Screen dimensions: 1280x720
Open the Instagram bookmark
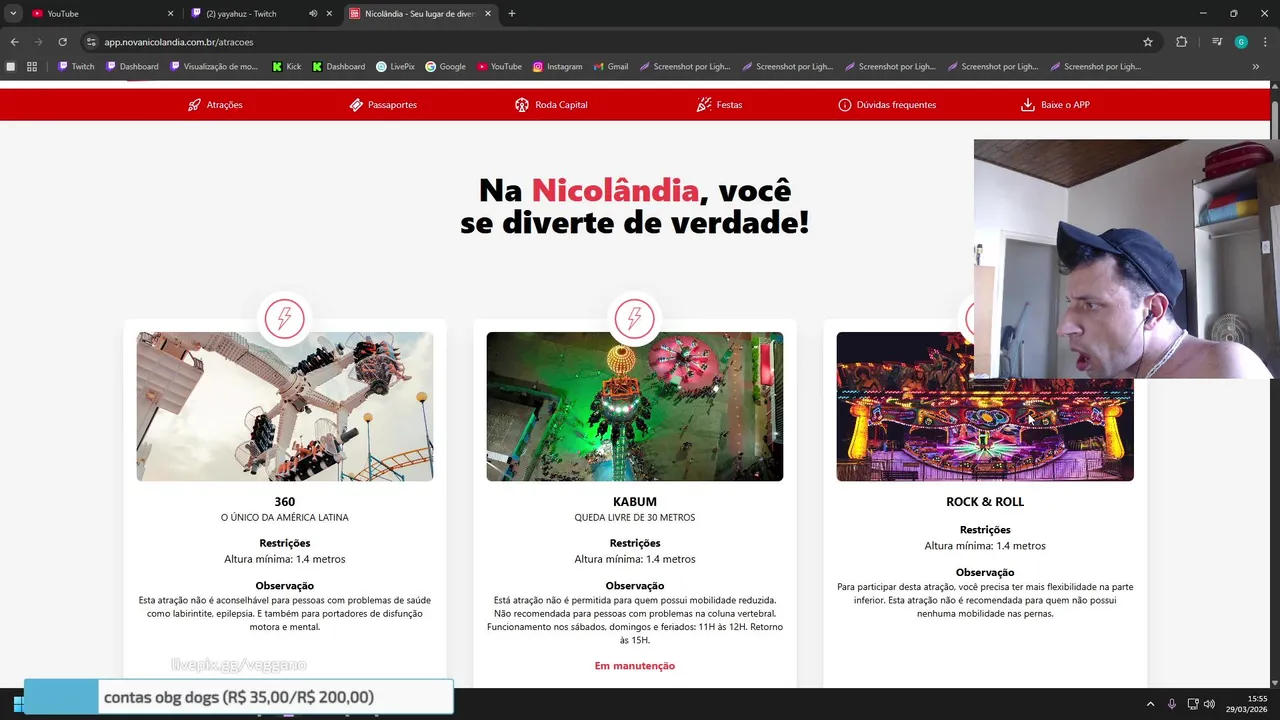click(x=557, y=67)
